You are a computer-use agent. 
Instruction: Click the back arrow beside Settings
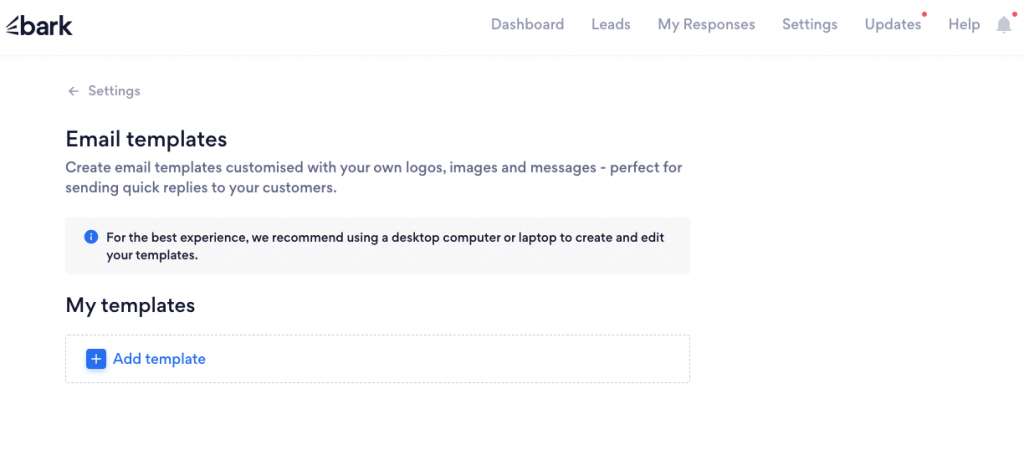click(x=73, y=91)
